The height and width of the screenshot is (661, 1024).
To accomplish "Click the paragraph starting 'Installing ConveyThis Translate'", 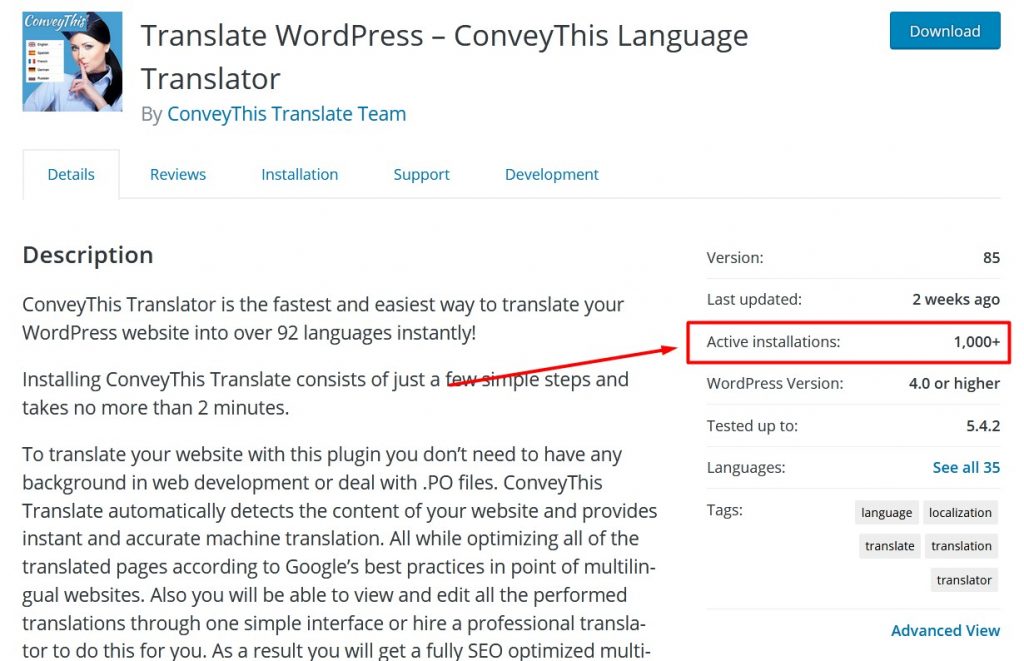I will 325,393.
